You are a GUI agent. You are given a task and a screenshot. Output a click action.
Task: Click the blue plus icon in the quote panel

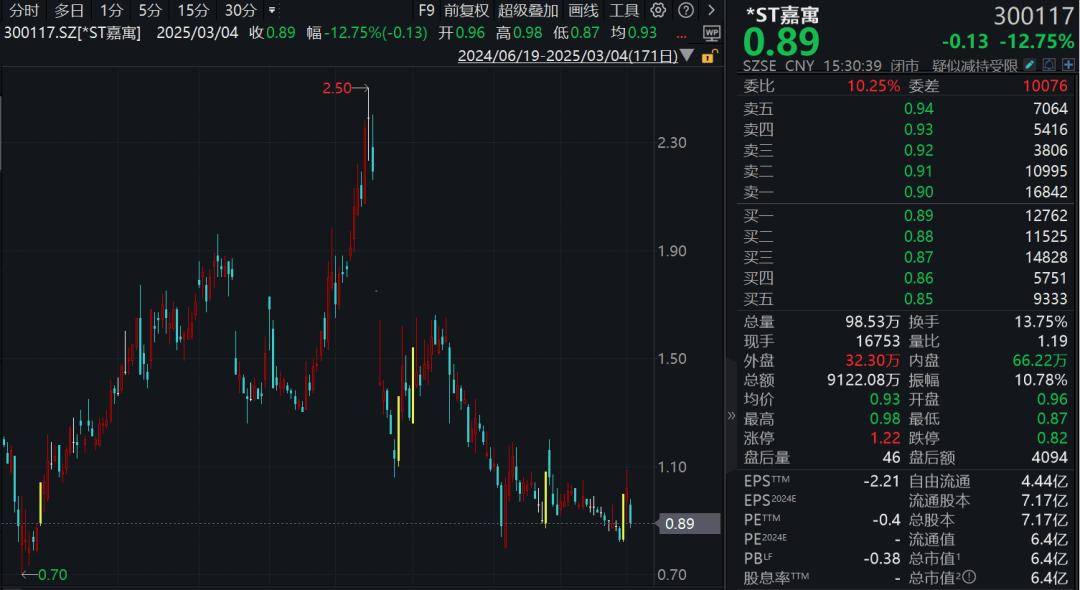tap(1069, 64)
